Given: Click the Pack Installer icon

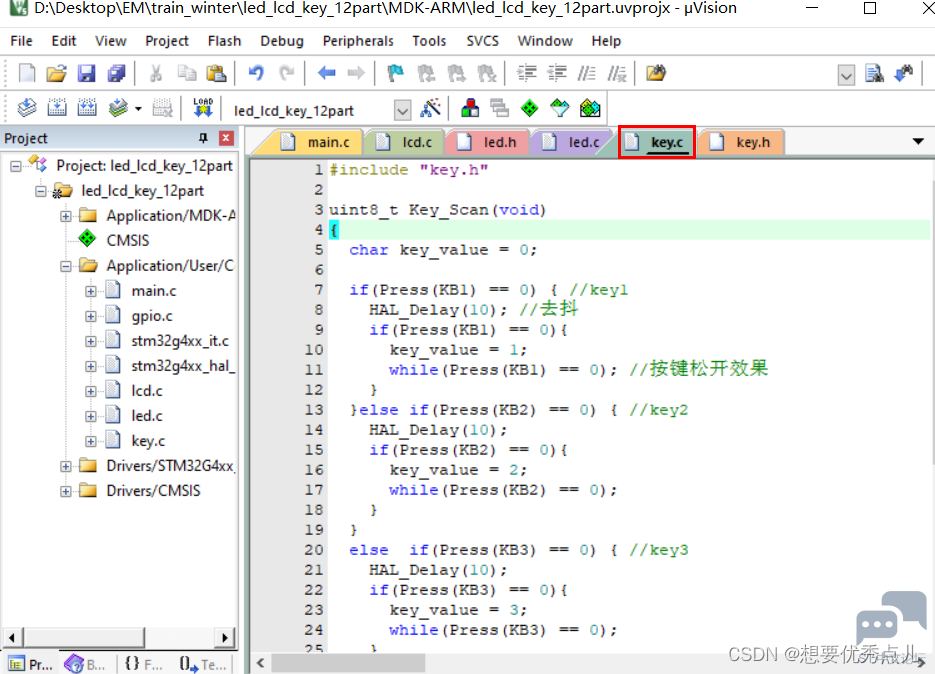Looking at the screenshot, I should tap(590, 109).
